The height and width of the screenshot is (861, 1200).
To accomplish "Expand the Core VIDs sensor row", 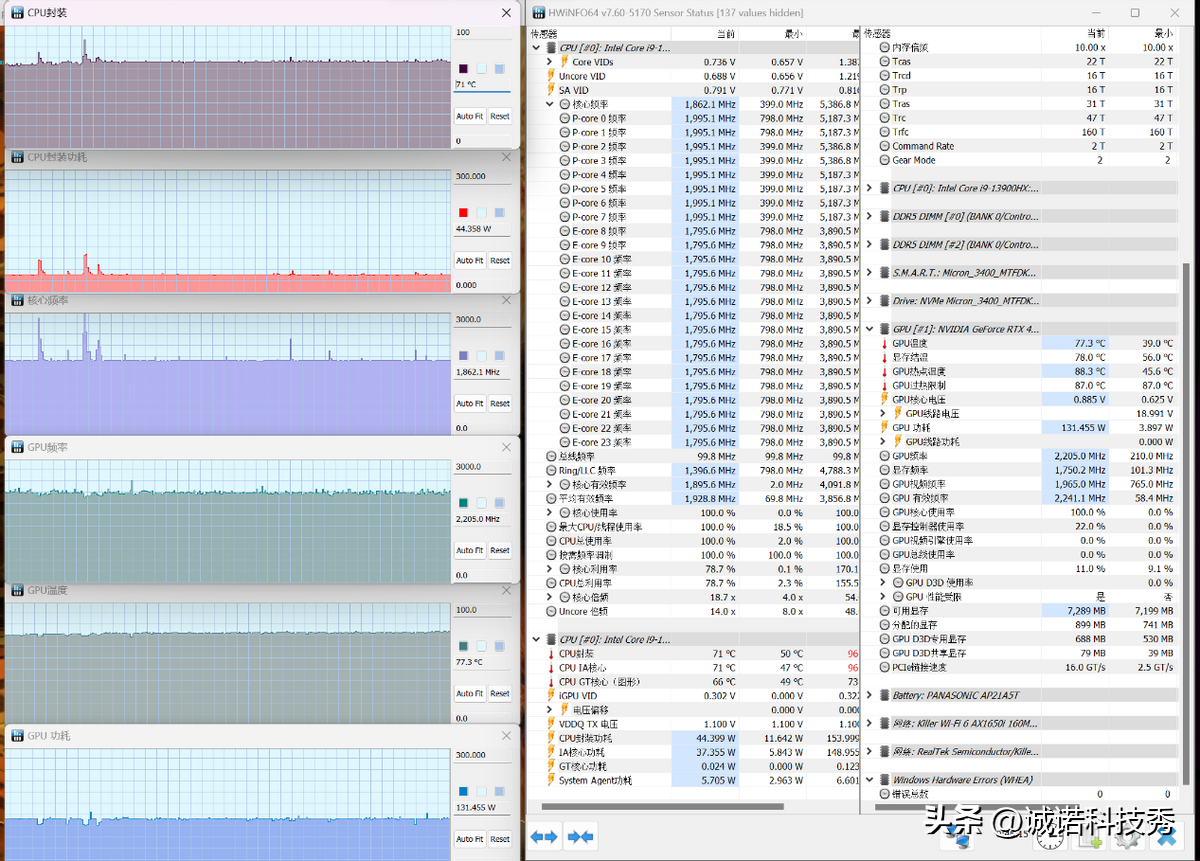I will coord(549,62).
